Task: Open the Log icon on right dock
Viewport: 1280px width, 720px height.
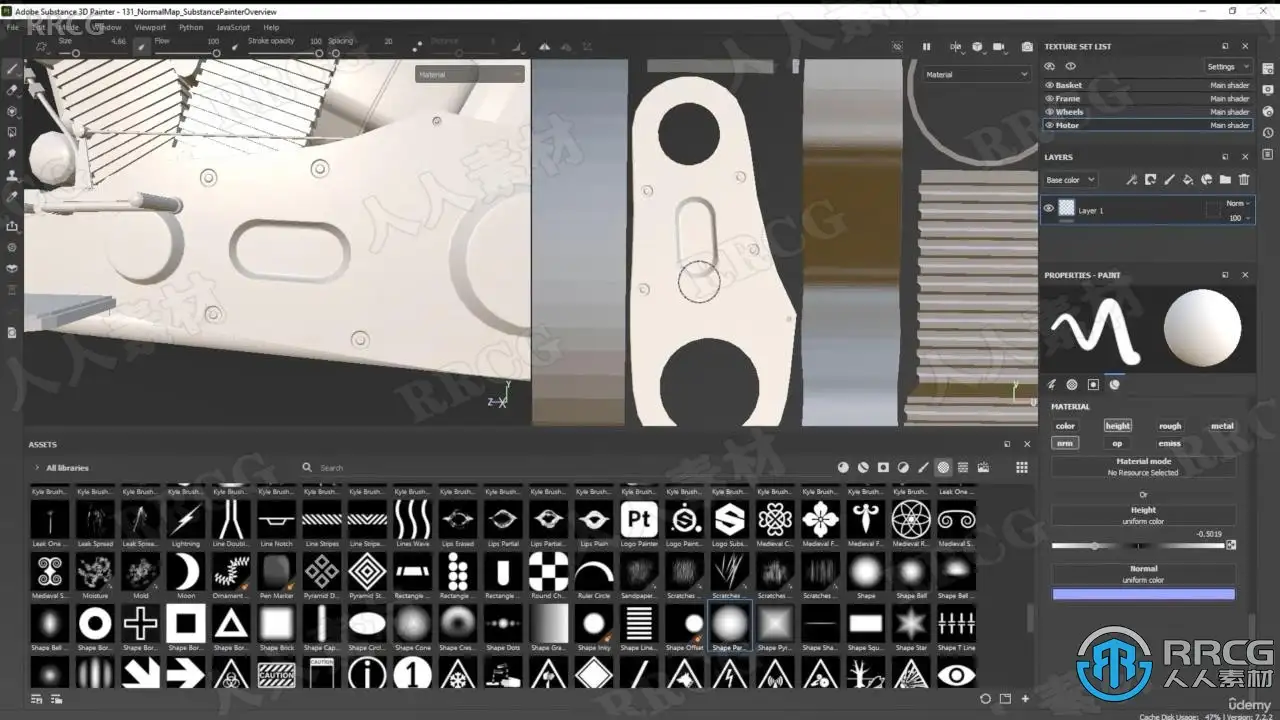Action: click(1268, 154)
